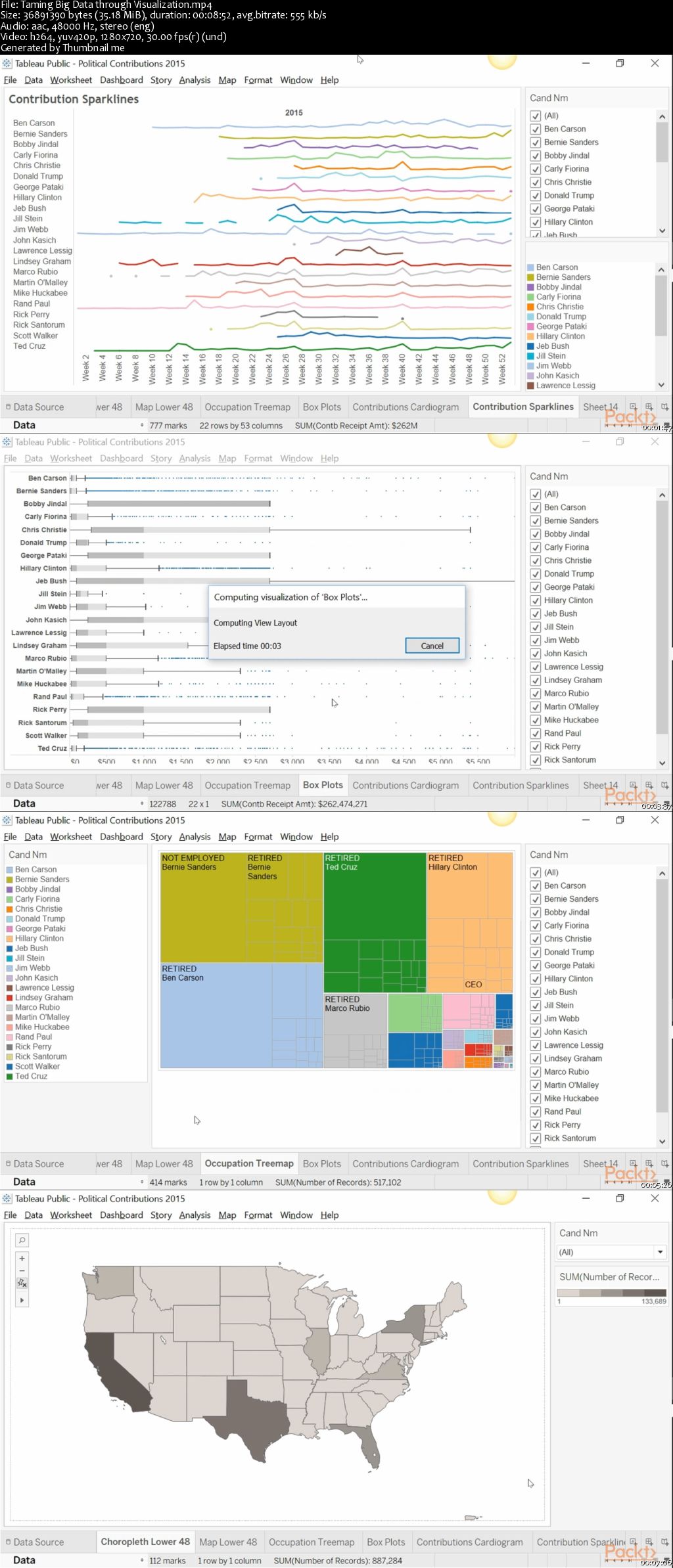Open Contributions Cardiogram tab in Box Plots frame
This screenshot has height=1568, width=673.
click(406, 786)
